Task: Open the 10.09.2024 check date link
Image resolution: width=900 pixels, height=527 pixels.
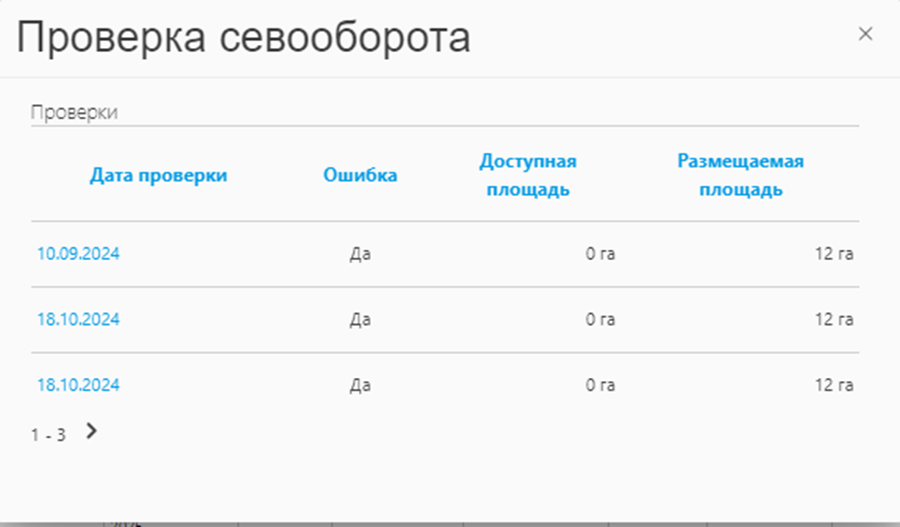Action: point(78,254)
